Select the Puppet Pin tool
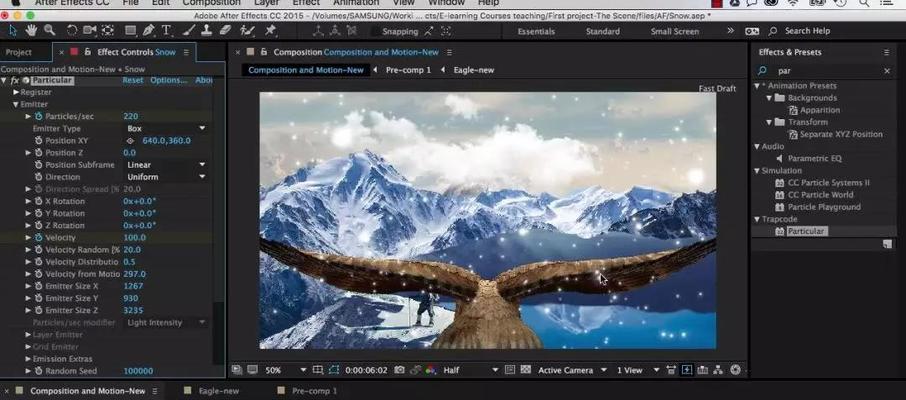The width and height of the screenshot is (906, 400). [270, 31]
